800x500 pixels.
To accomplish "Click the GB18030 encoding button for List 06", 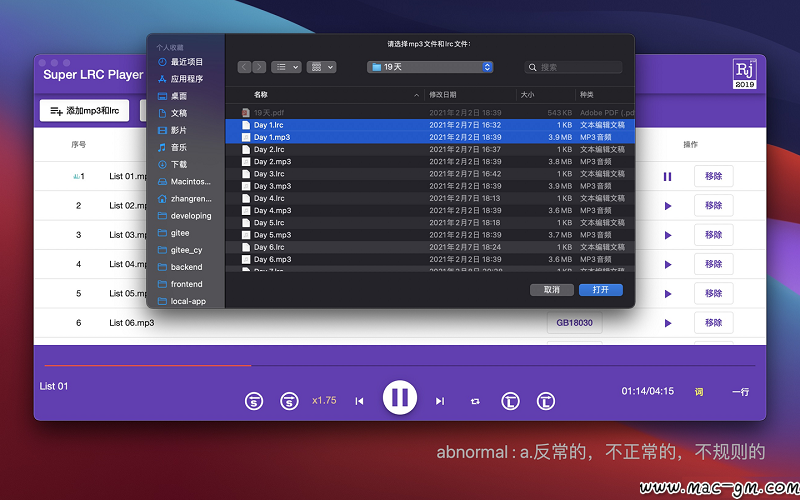I will [x=574, y=322].
